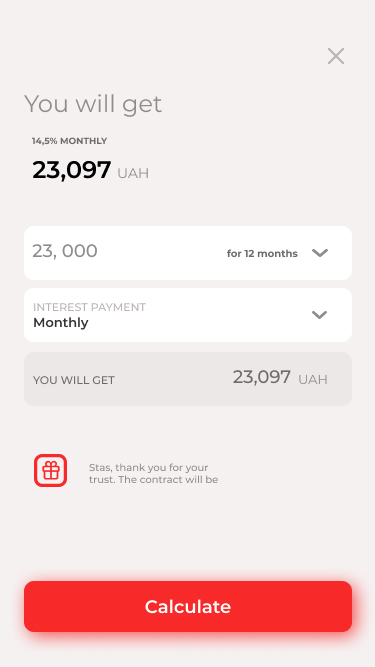This screenshot has height=667, width=375.
Task: Click the 23,097 value in the grey row
Action: (x=261, y=377)
